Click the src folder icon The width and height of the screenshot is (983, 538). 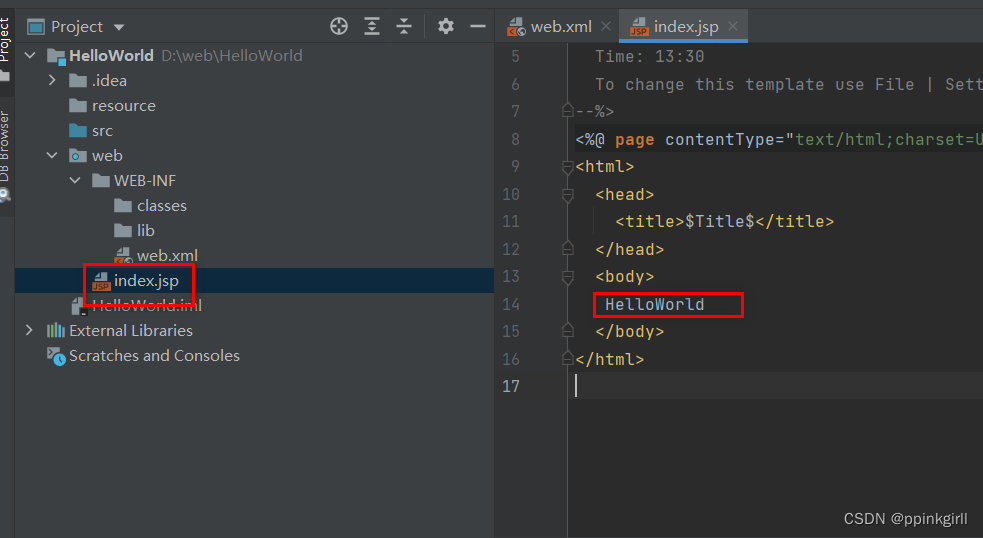pos(78,130)
